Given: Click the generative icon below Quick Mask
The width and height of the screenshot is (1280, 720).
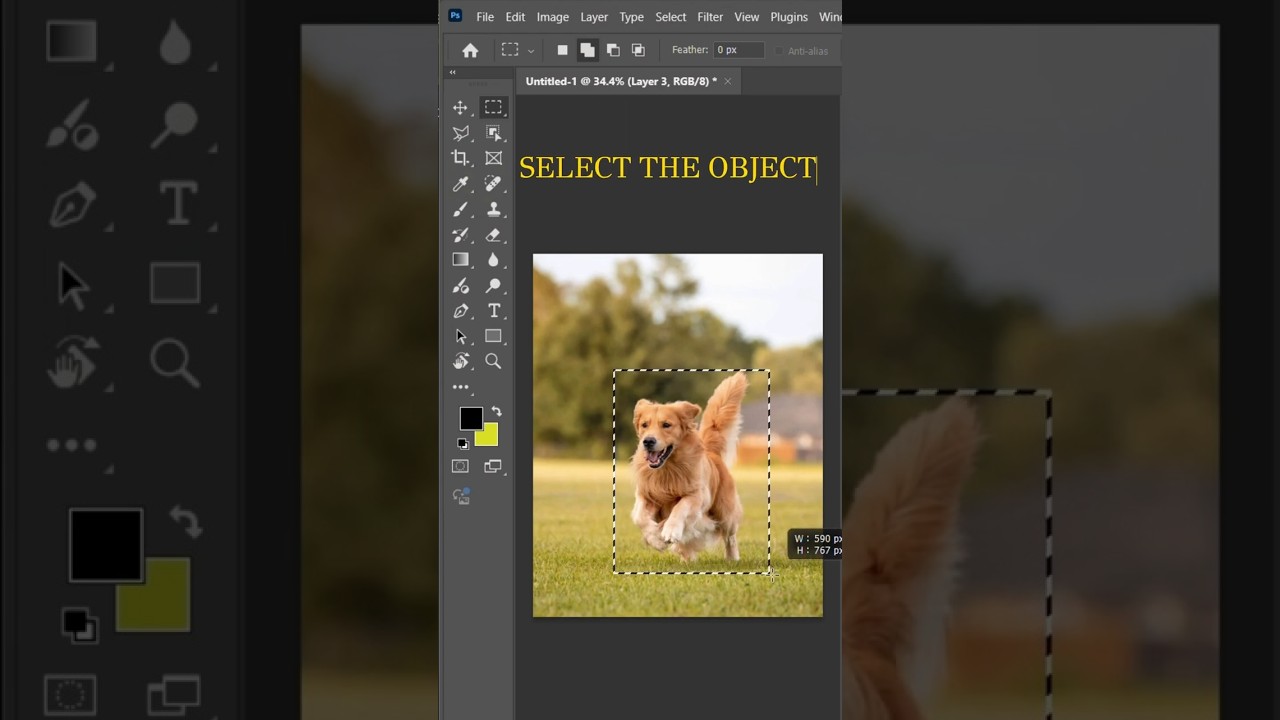Looking at the screenshot, I should (461, 495).
